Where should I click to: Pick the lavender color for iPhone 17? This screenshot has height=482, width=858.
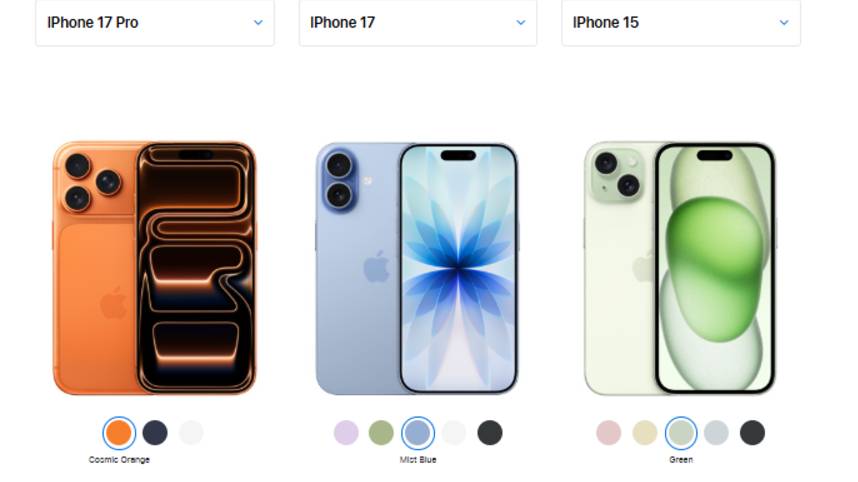click(x=346, y=433)
